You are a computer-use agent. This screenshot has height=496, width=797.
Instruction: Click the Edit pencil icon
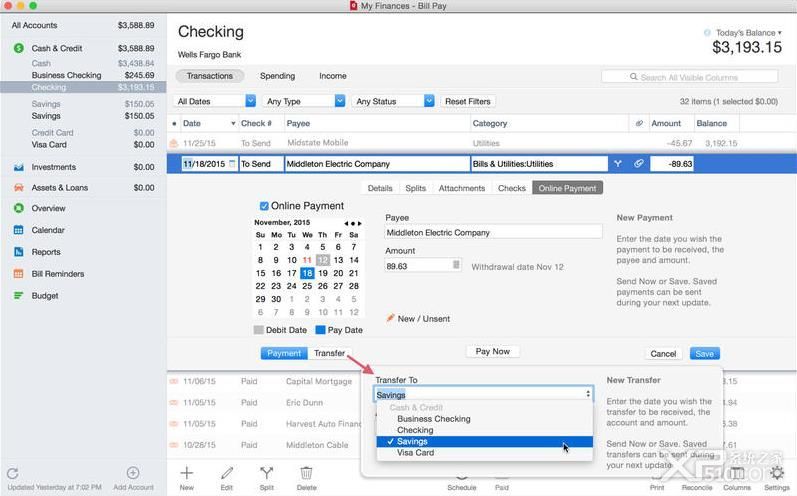pos(227,473)
